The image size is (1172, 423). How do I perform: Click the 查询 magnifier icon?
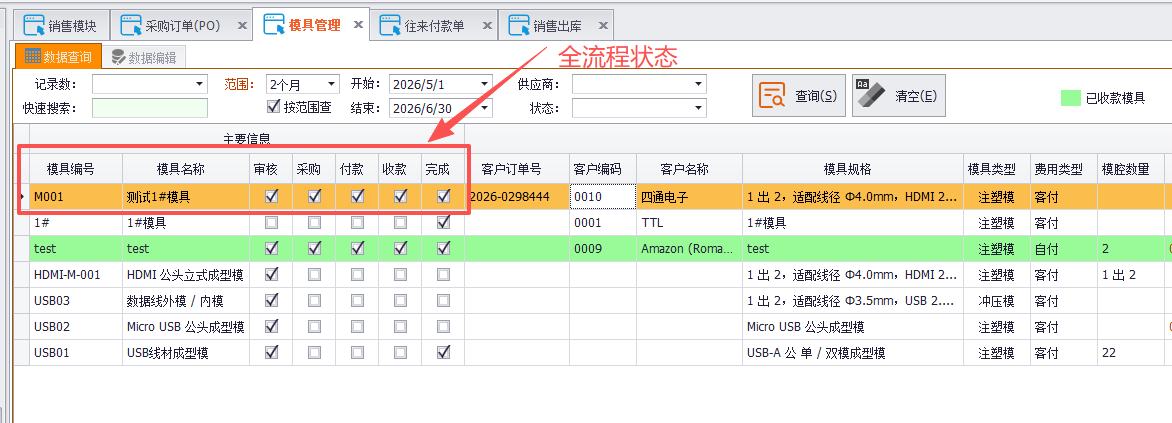point(772,96)
